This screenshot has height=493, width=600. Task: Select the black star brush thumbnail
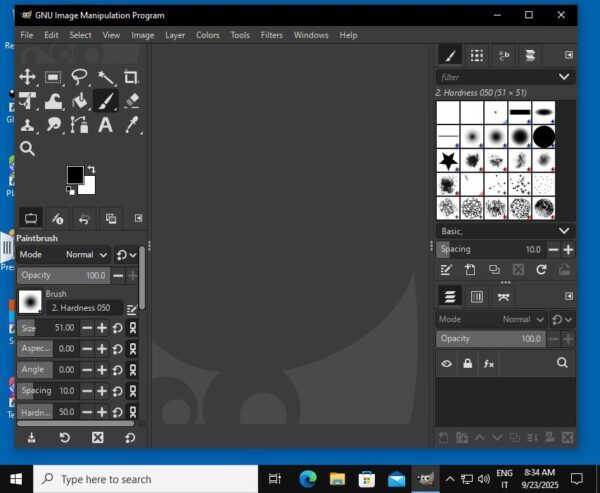click(x=448, y=160)
